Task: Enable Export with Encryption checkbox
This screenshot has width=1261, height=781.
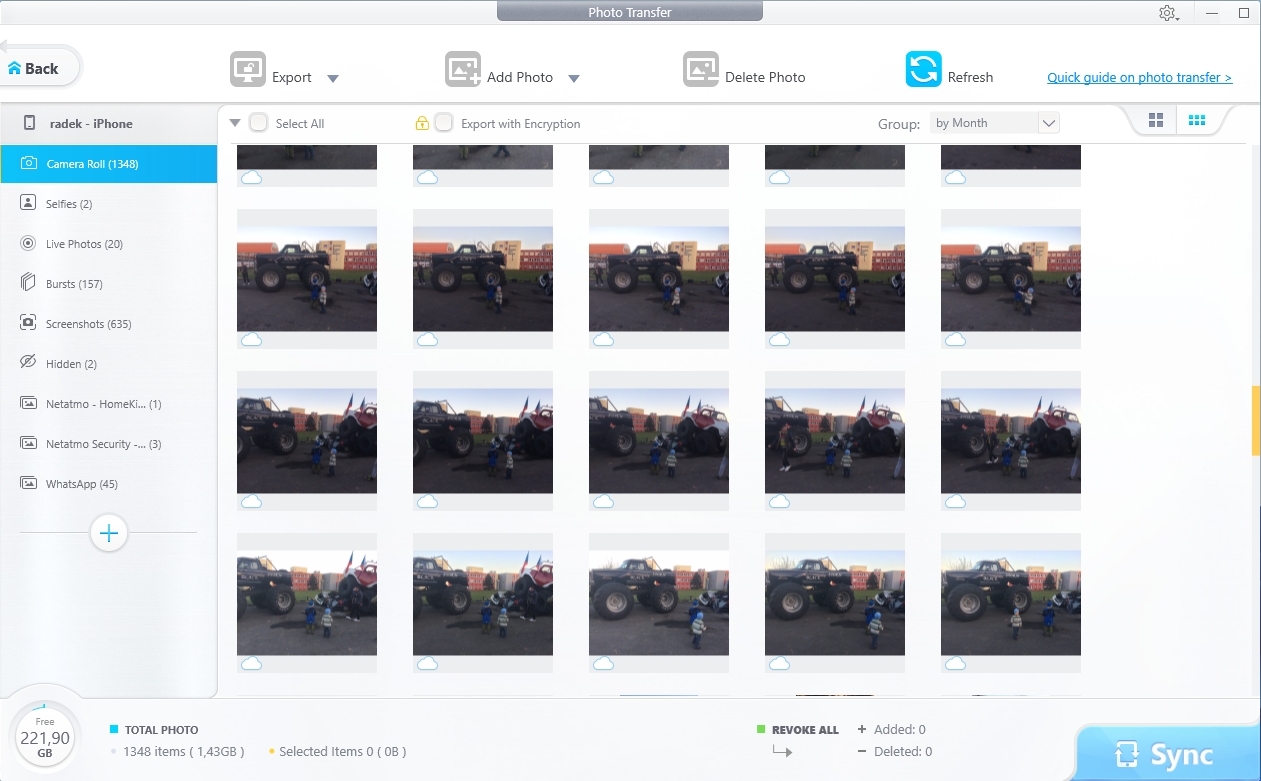Action: [x=444, y=123]
